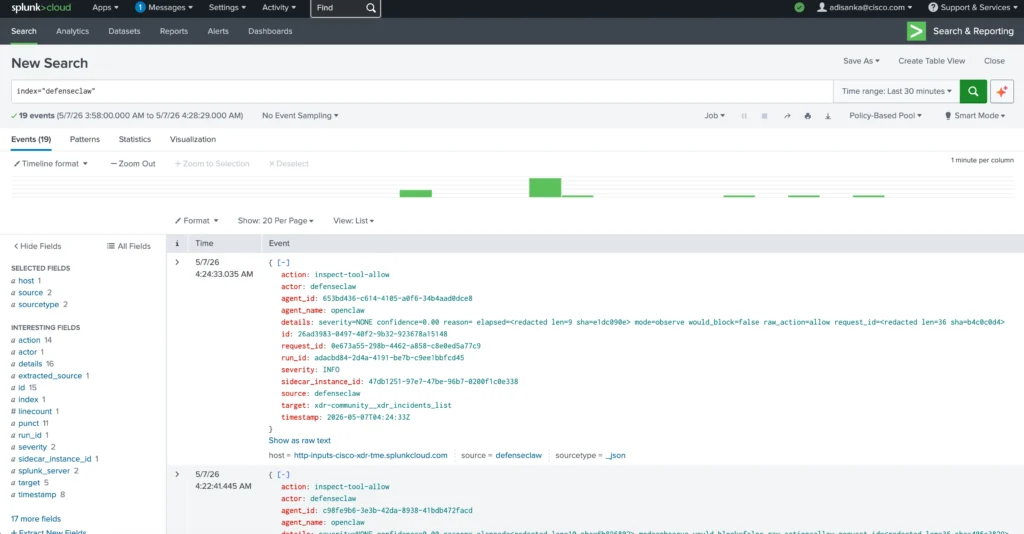This screenshot has height=534, width=1024.
Task: Select the Events (19) tab
Action: coord(31,139)
